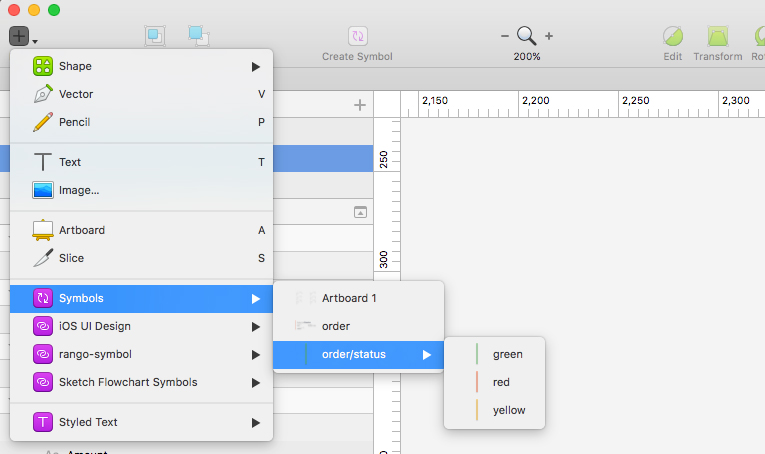
Task: Choose the red status symbol
Action: point(501,382)
